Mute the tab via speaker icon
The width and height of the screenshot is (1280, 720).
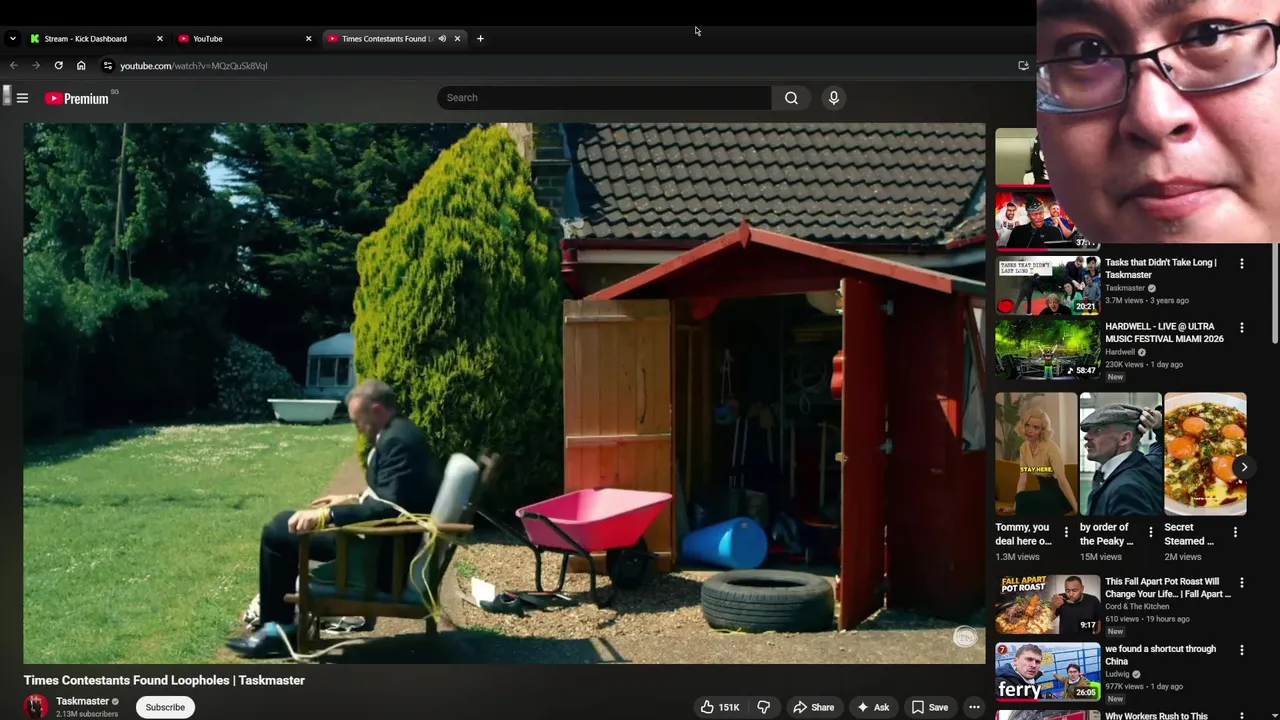coord(442,39)
